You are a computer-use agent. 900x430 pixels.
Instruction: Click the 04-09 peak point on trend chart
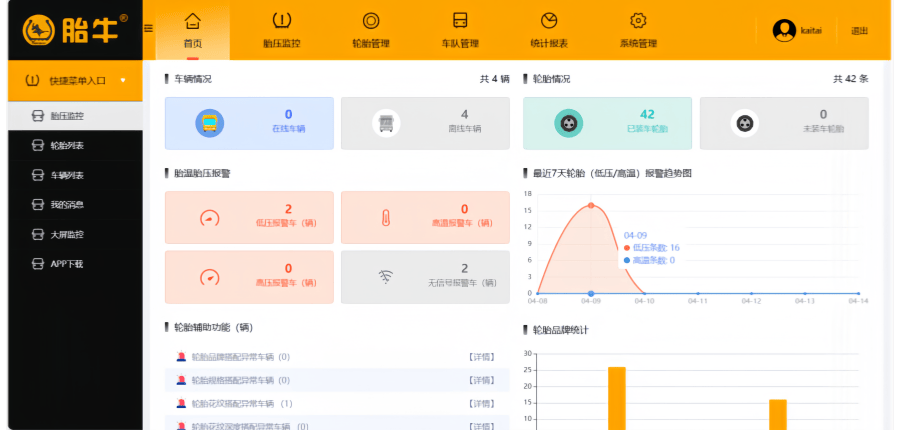point(591,205)
